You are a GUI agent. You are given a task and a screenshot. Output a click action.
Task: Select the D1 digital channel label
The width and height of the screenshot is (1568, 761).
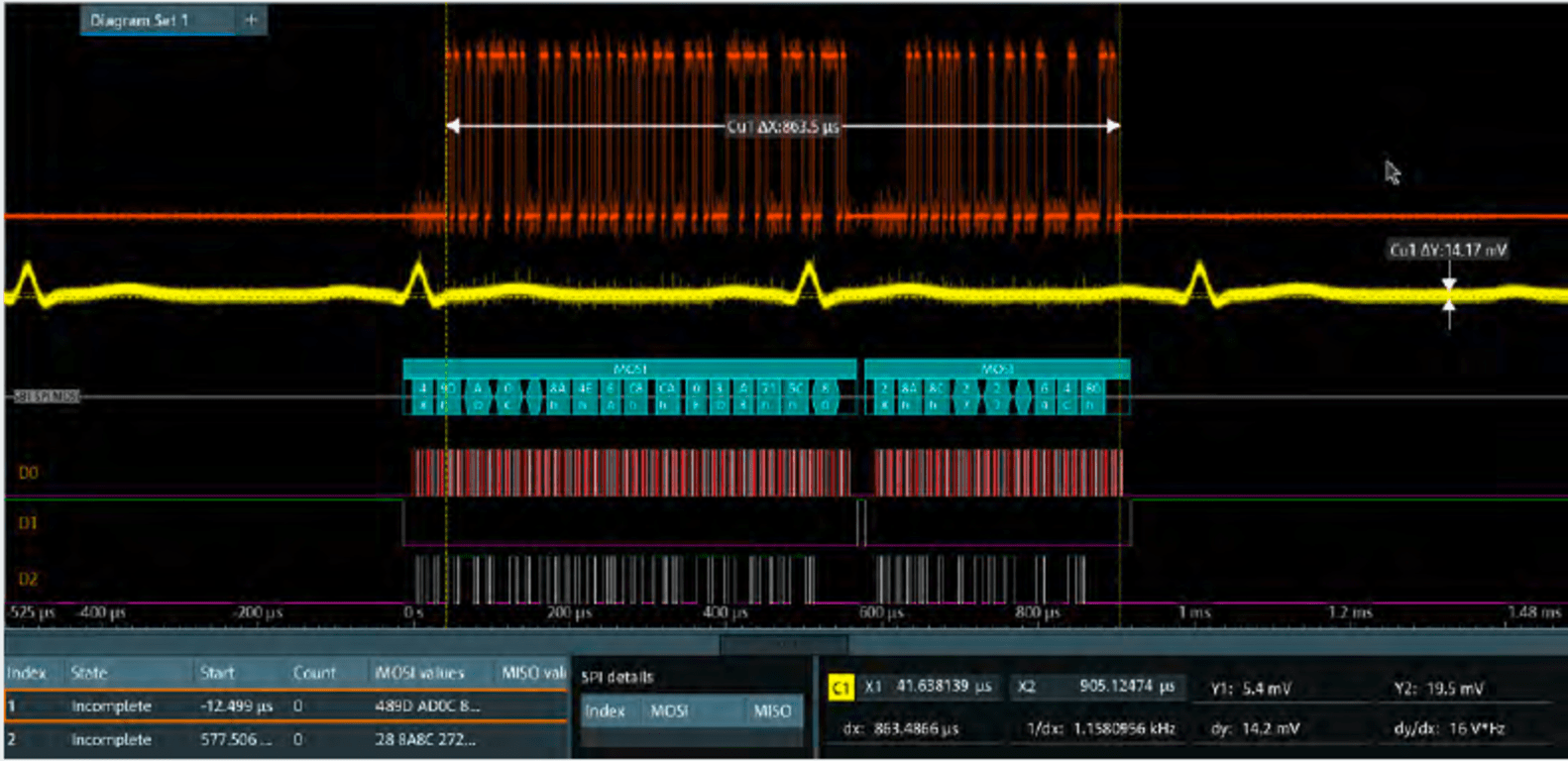tap(28, 522)
